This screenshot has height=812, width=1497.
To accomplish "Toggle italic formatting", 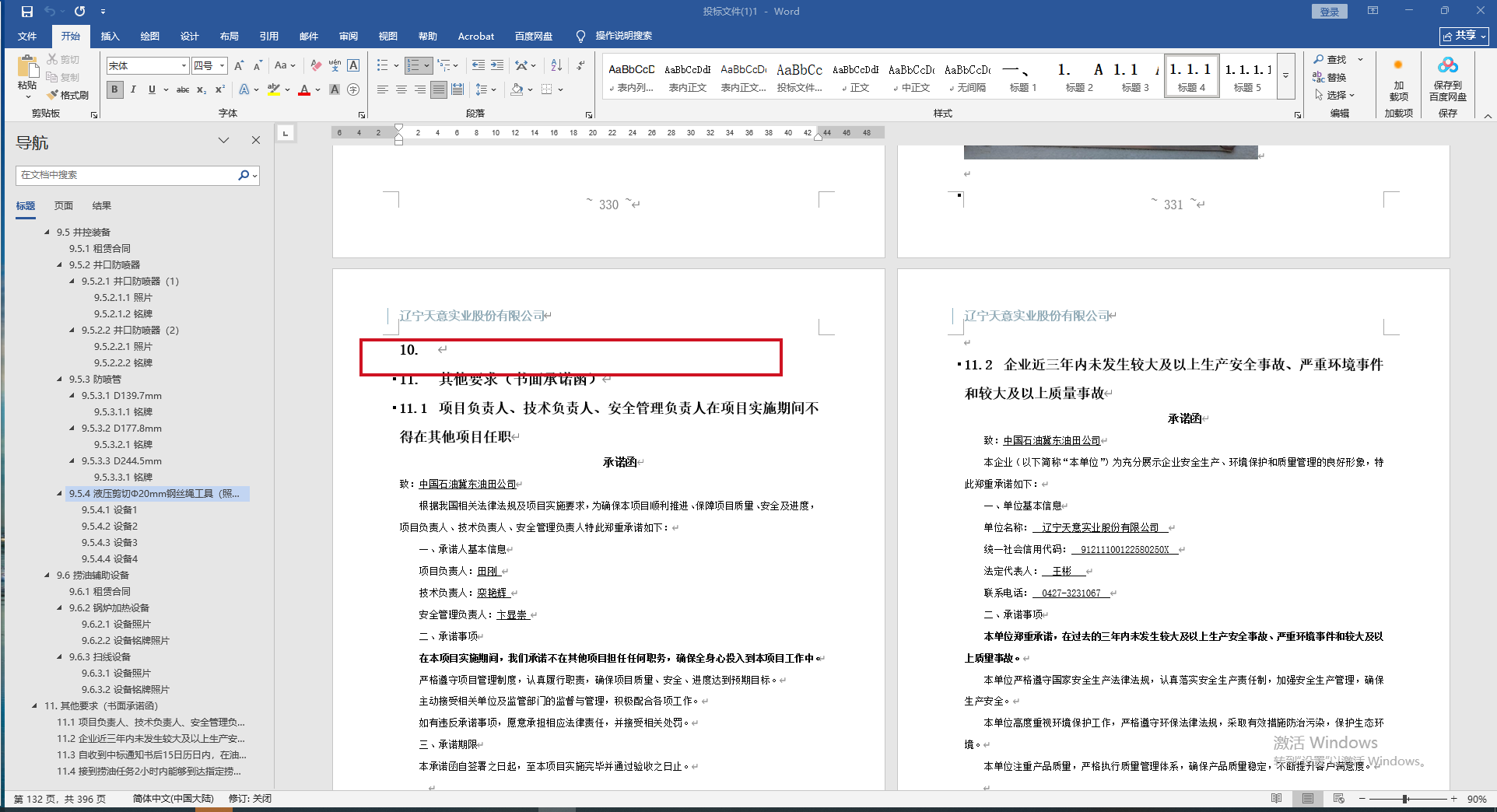I will 133,90.
